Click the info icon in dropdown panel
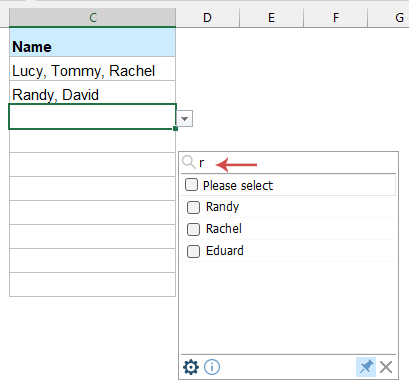Screen dimensions: 409x391 coord(212,367)
